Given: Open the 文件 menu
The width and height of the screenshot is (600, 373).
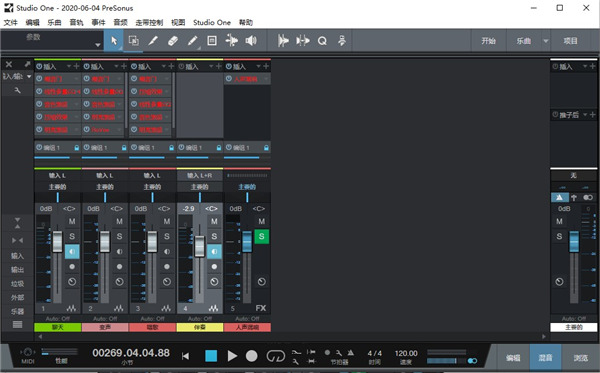Looking at the screenshot, I should click(11, 23).
